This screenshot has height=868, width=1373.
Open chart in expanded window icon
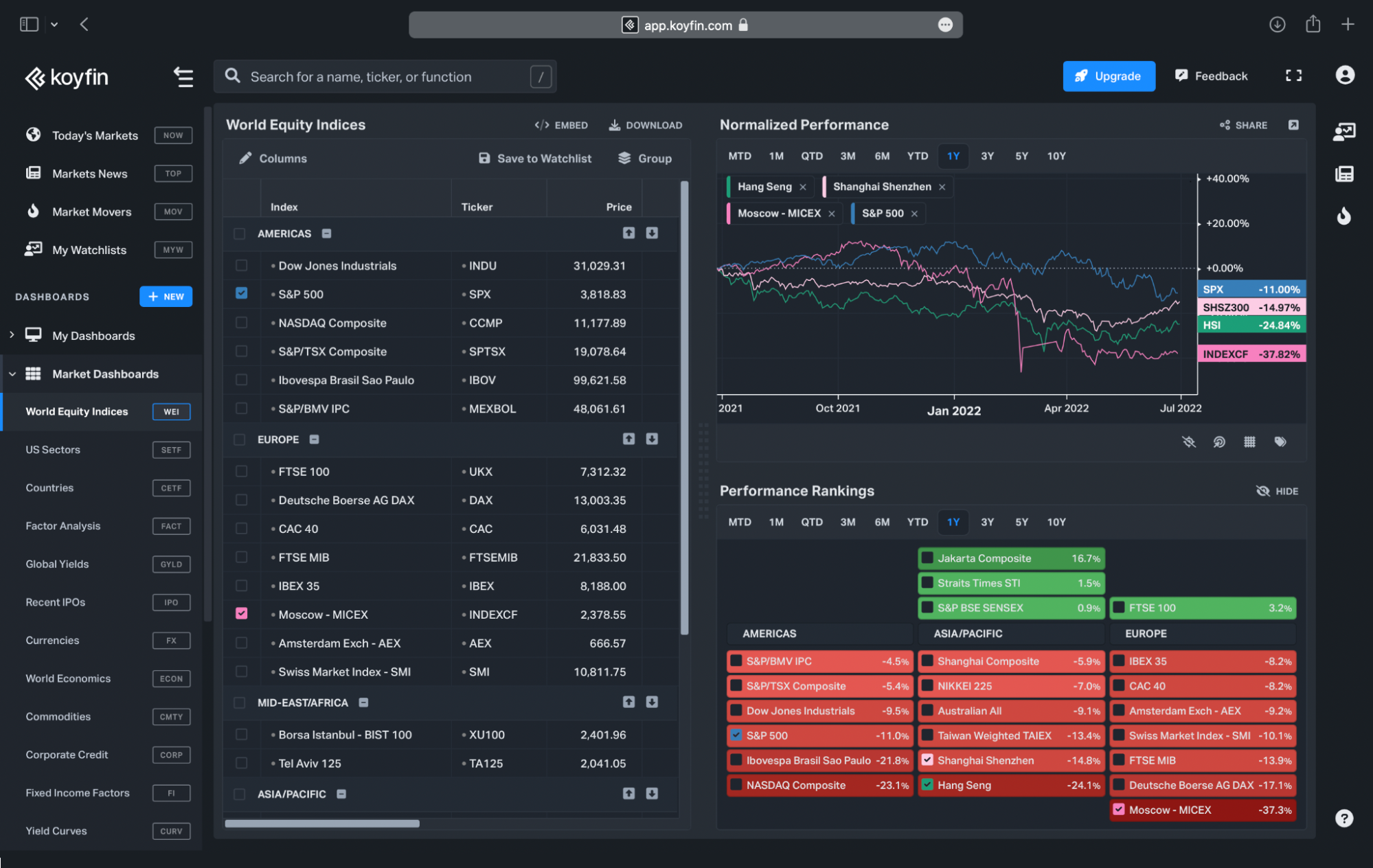pos(1293,125)
